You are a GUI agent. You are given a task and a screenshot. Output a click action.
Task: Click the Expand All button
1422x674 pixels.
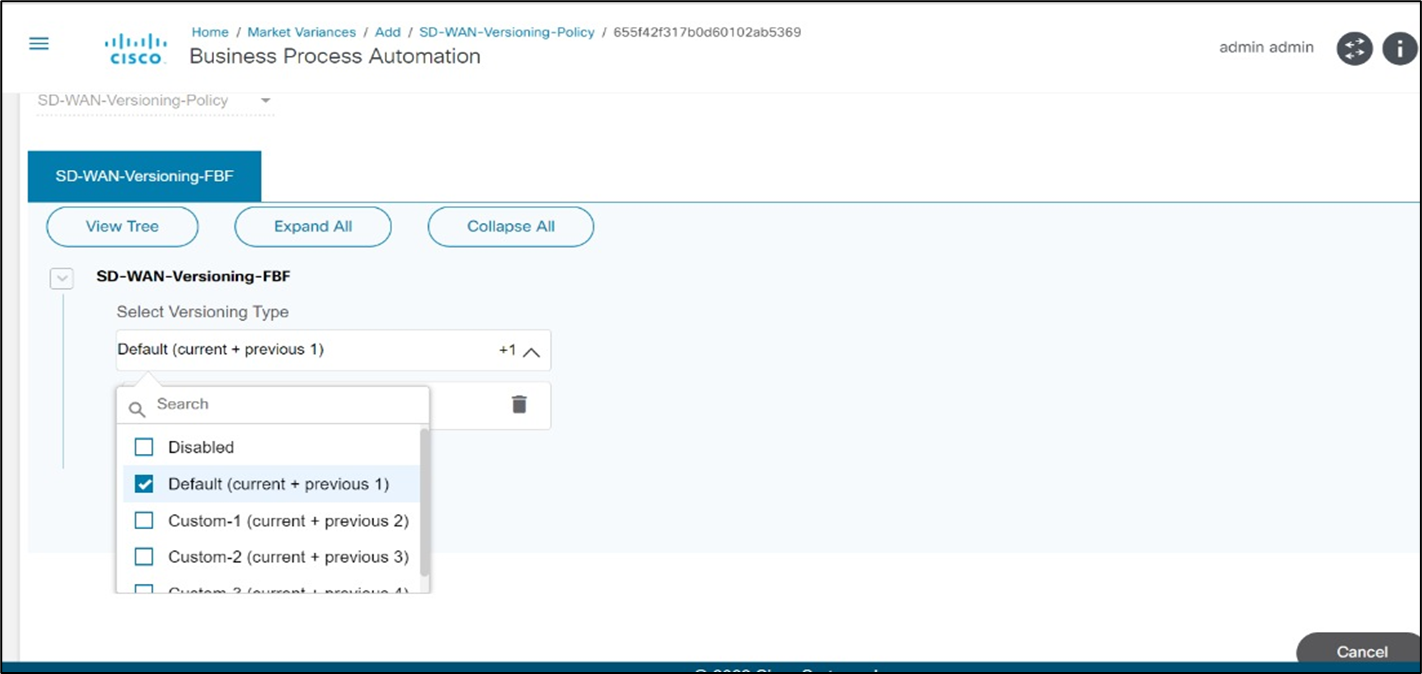pyautogui.click(x=313, y=226)
